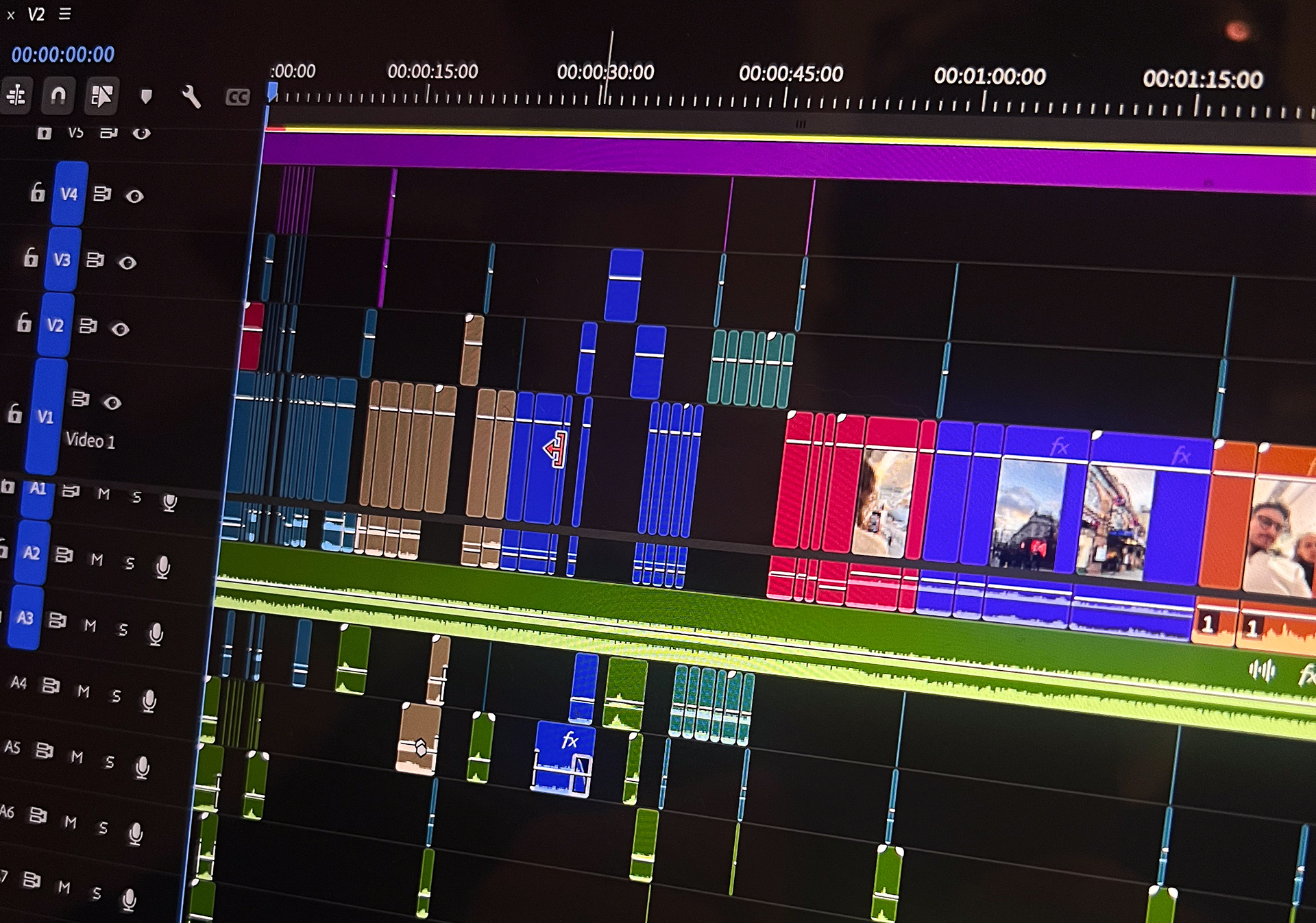
Task: Toggle the Snap magnet icon in timeline
Action: [x=58, y=96]
